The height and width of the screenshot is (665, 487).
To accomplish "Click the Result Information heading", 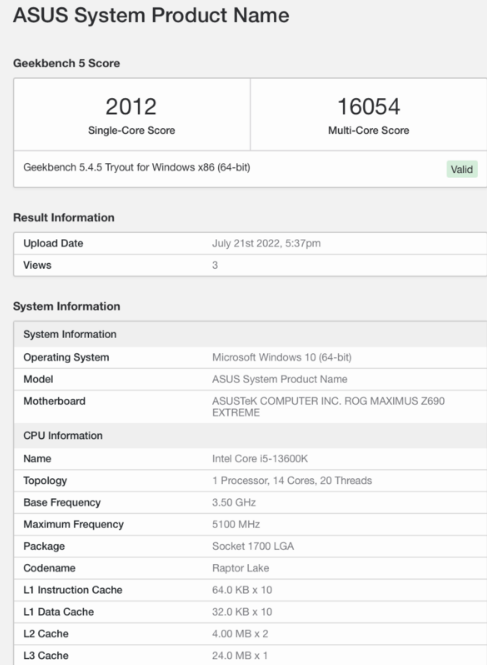I will 64,218.
